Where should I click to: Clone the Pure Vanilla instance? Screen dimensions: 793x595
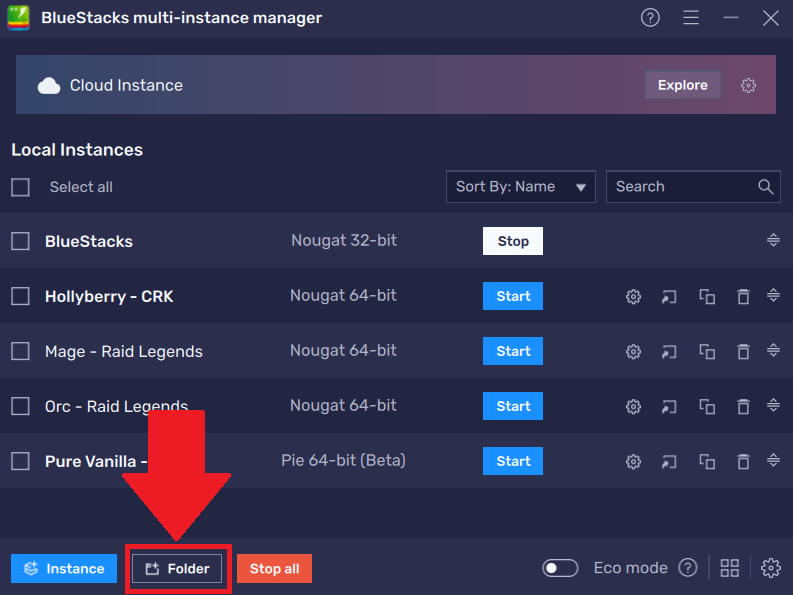coord(707,462)
